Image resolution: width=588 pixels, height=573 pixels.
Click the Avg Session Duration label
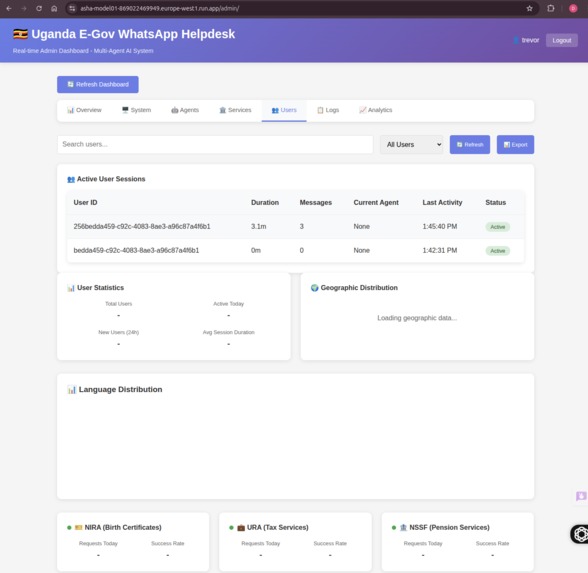pyautogui.click(x=228, y=332)
